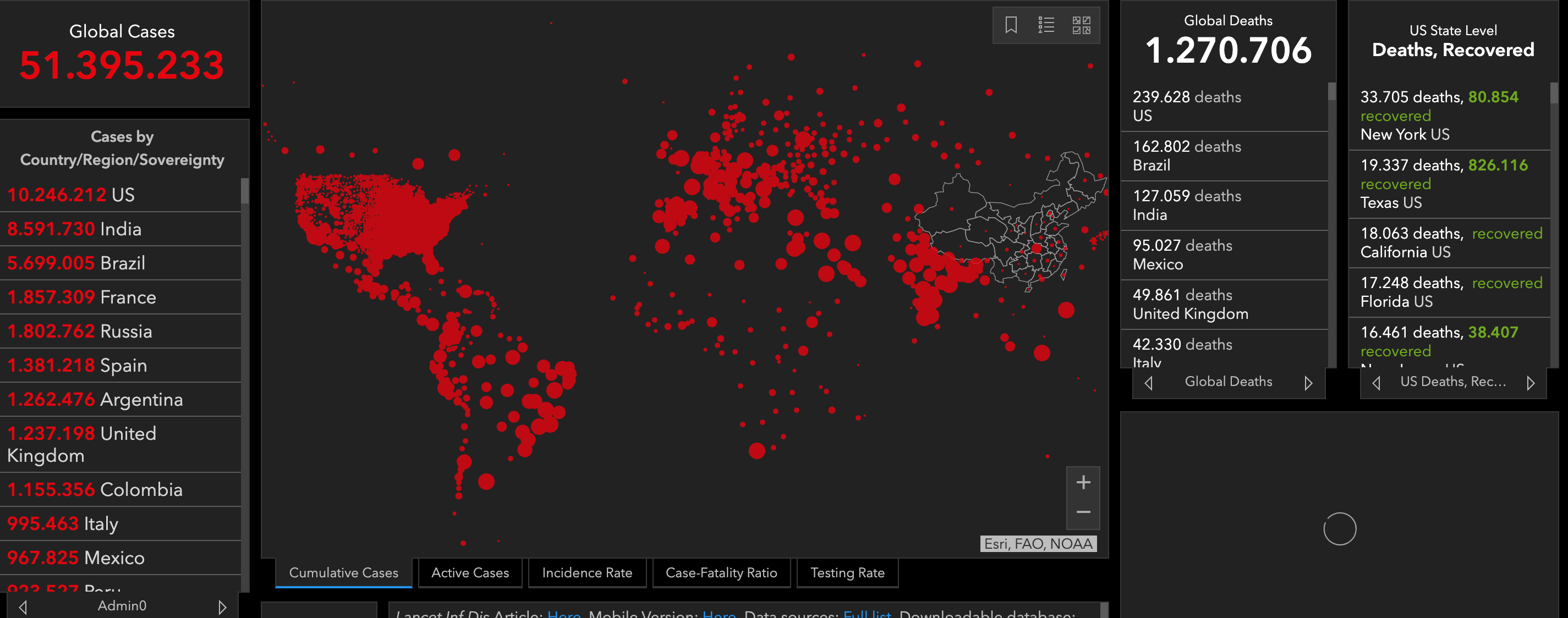Open the map bookmarks icon
The image size is (1568, 618).
point(1011,25)
